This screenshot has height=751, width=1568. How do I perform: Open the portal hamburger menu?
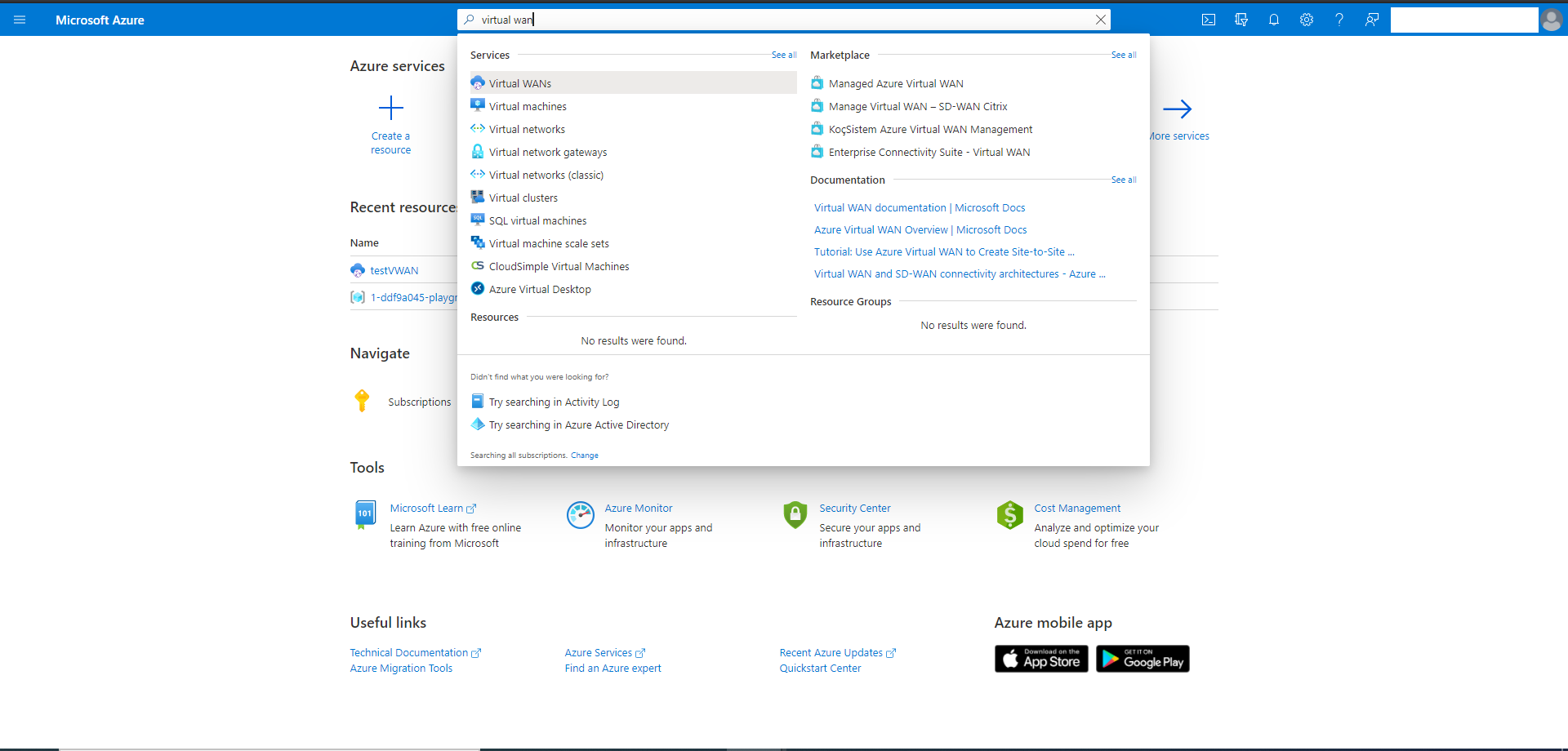(x=20, y=20)
